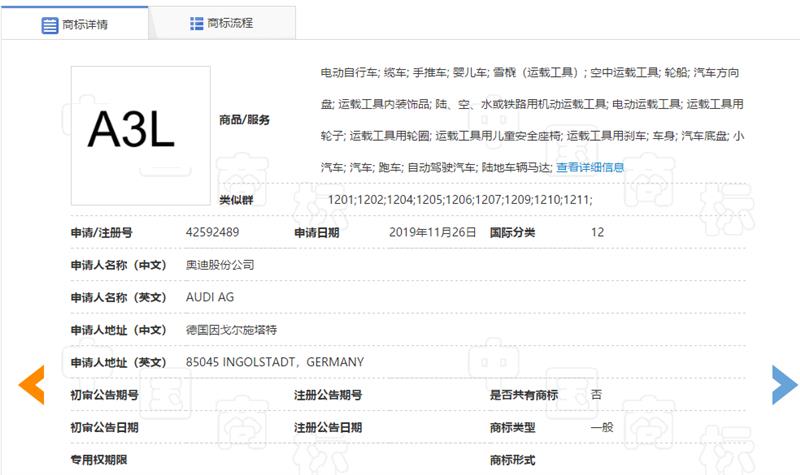Viewport: 800px width, 475px height.
Task: Click the English applicant name AUDI AG
Action: click(x=210, y=297)
